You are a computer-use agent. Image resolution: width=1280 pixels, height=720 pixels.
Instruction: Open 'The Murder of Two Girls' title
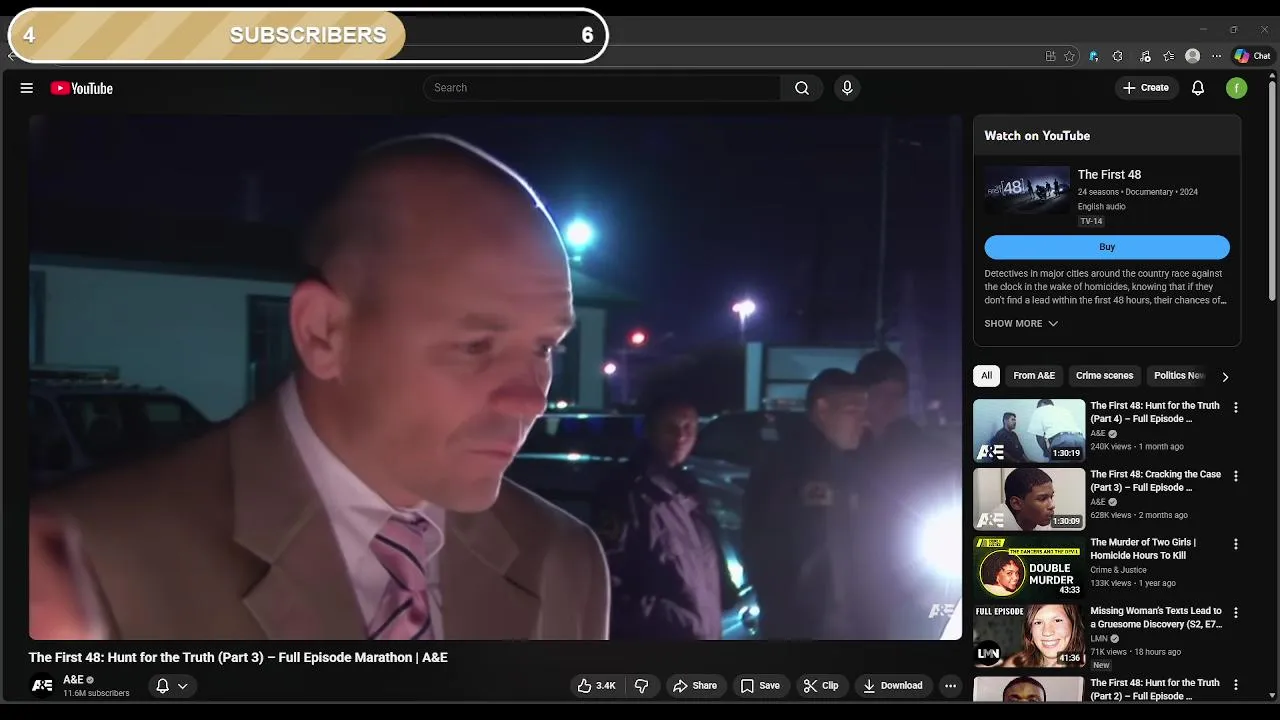[1143, 549]
